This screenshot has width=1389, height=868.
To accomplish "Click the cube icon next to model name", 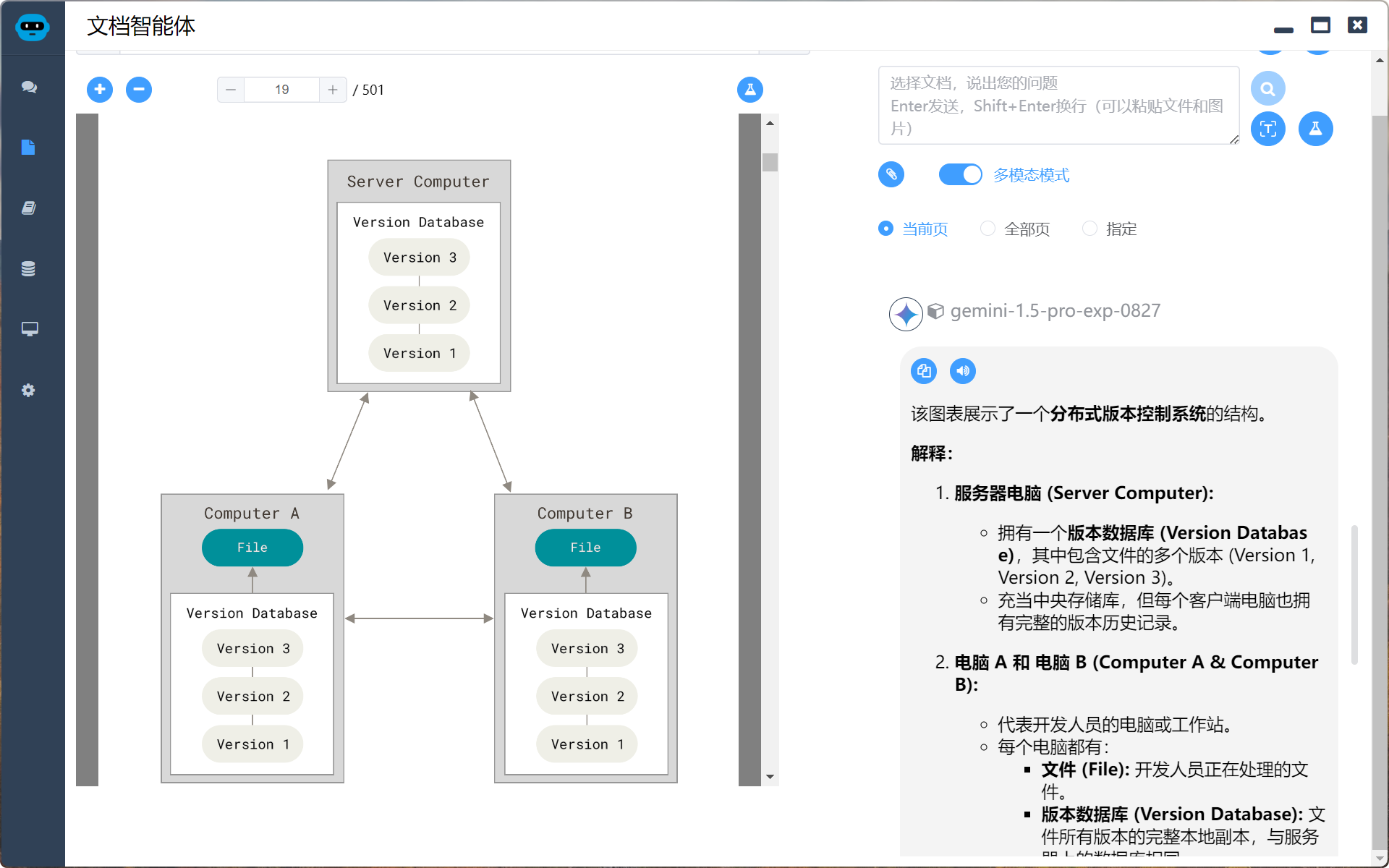I will [x=936, y=311].
